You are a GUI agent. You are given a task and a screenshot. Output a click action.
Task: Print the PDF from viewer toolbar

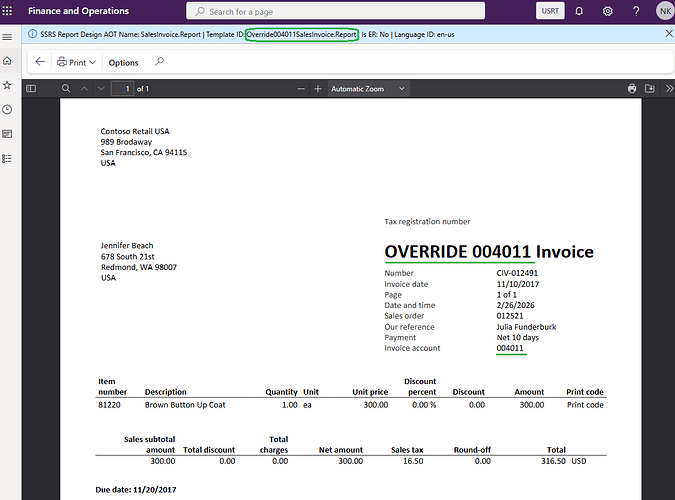(632, 89)
